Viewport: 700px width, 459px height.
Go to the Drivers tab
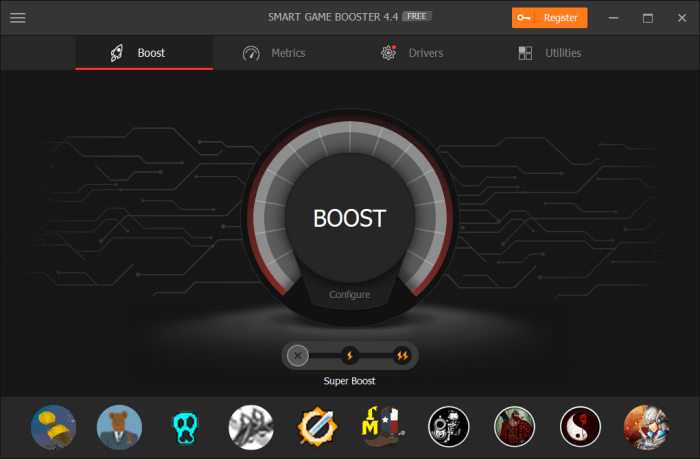coord(412,53)
